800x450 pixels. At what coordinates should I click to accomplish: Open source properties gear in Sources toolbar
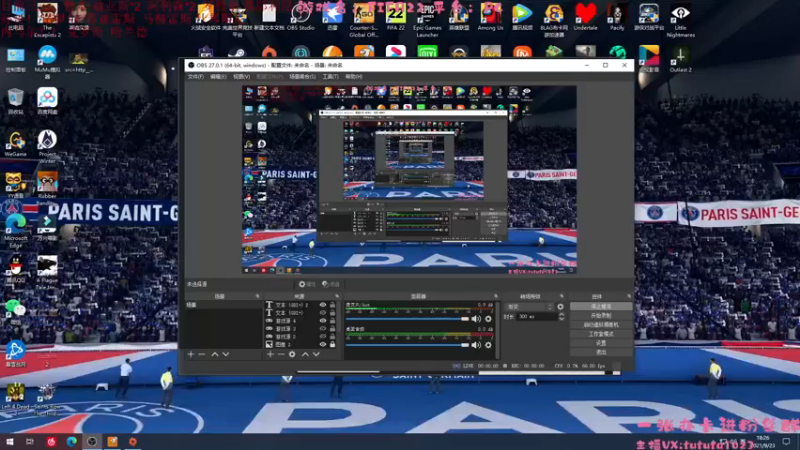(292, 354)
